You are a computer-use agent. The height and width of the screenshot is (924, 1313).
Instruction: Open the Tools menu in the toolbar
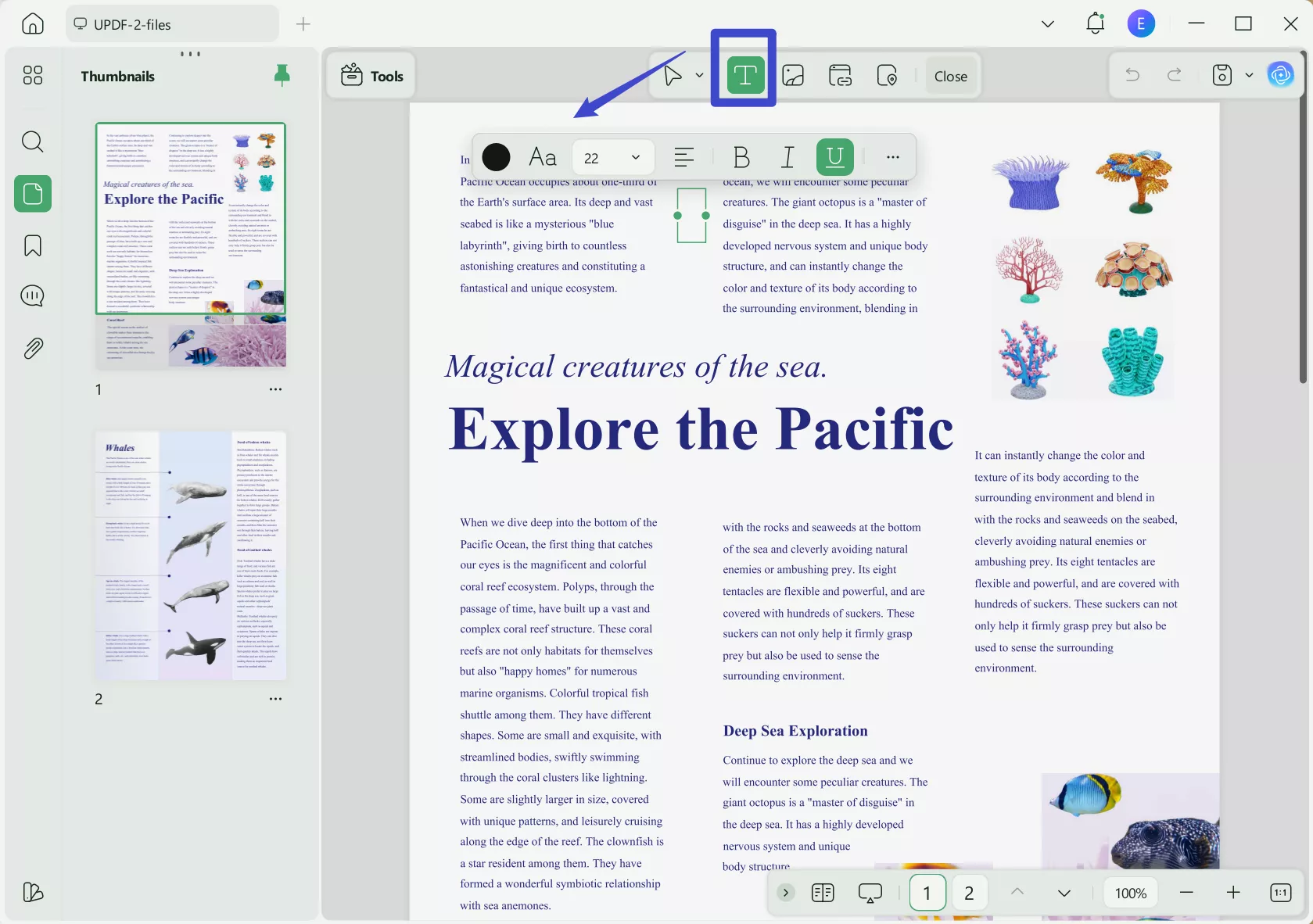(371, 75)
